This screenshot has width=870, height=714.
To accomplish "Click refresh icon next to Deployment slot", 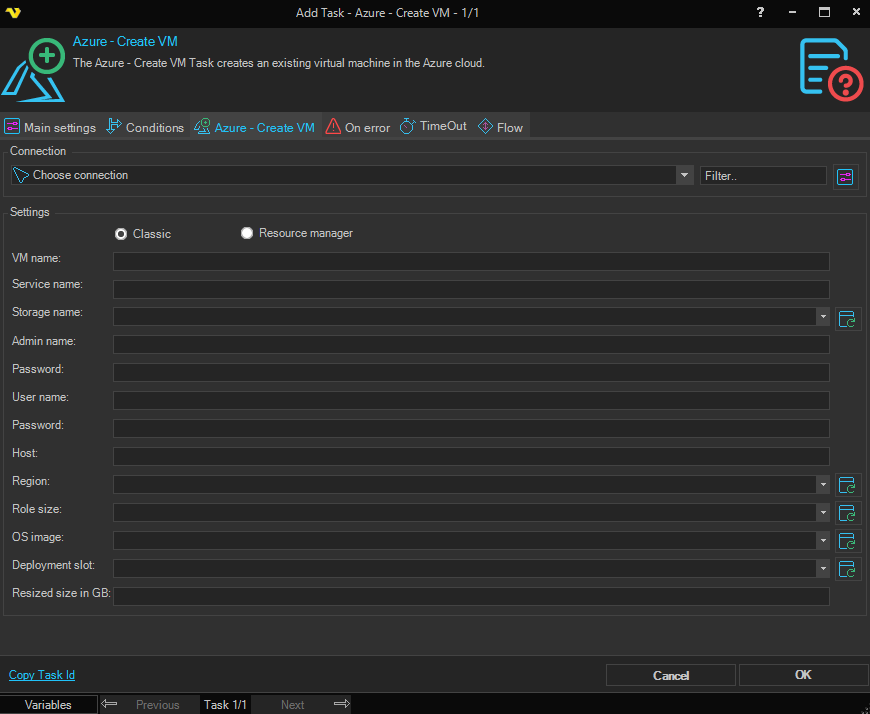I will coord(848,570).
